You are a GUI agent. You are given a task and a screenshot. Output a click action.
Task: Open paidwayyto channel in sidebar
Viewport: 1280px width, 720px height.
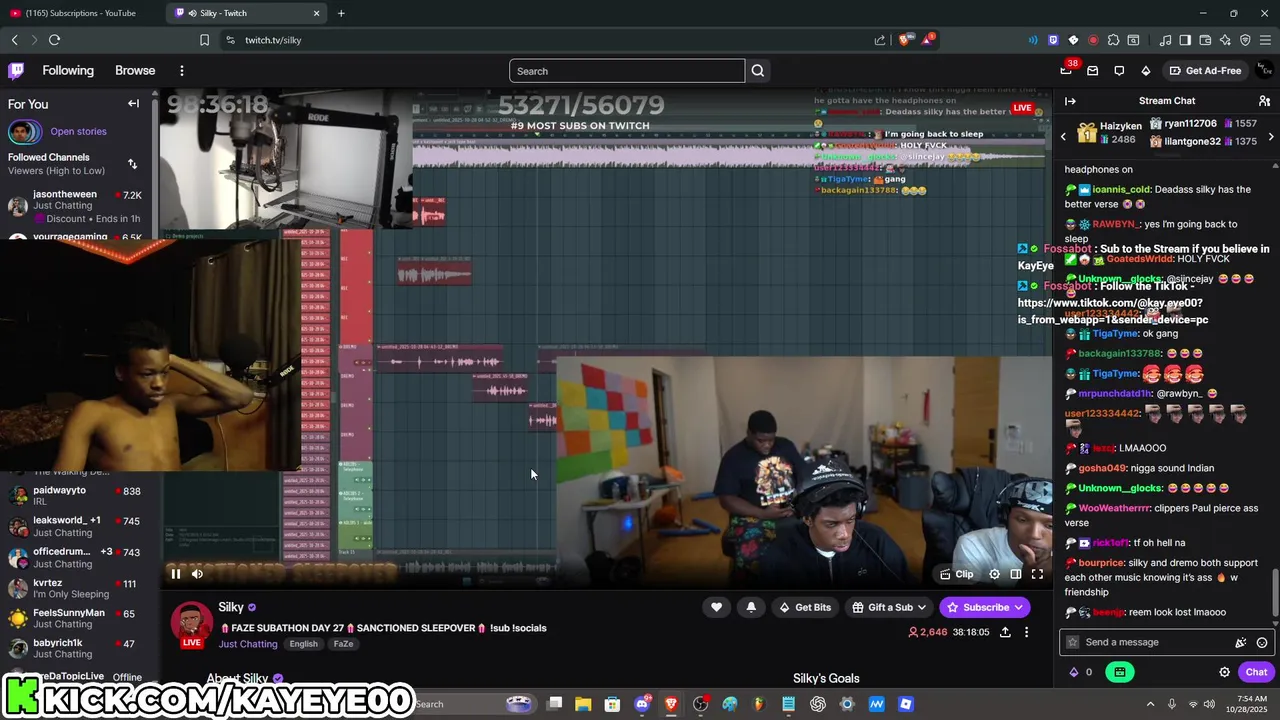(75, 496)
